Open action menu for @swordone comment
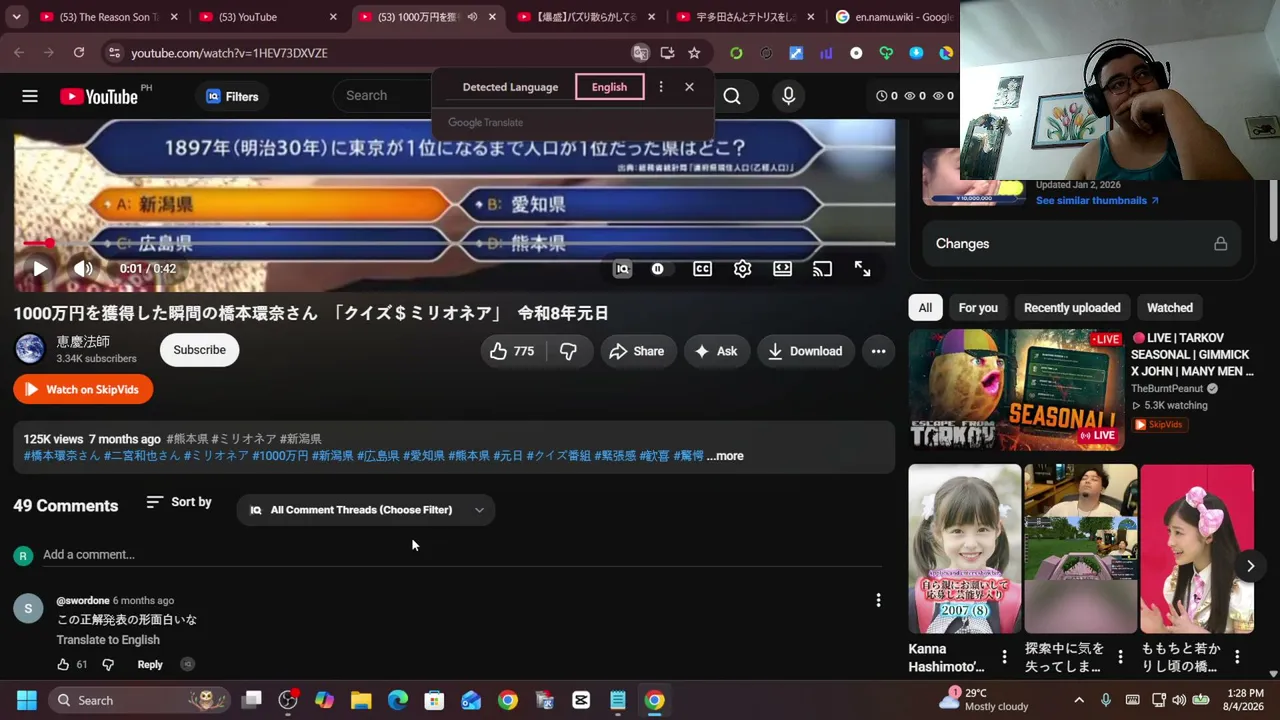 tap(878, 600)
